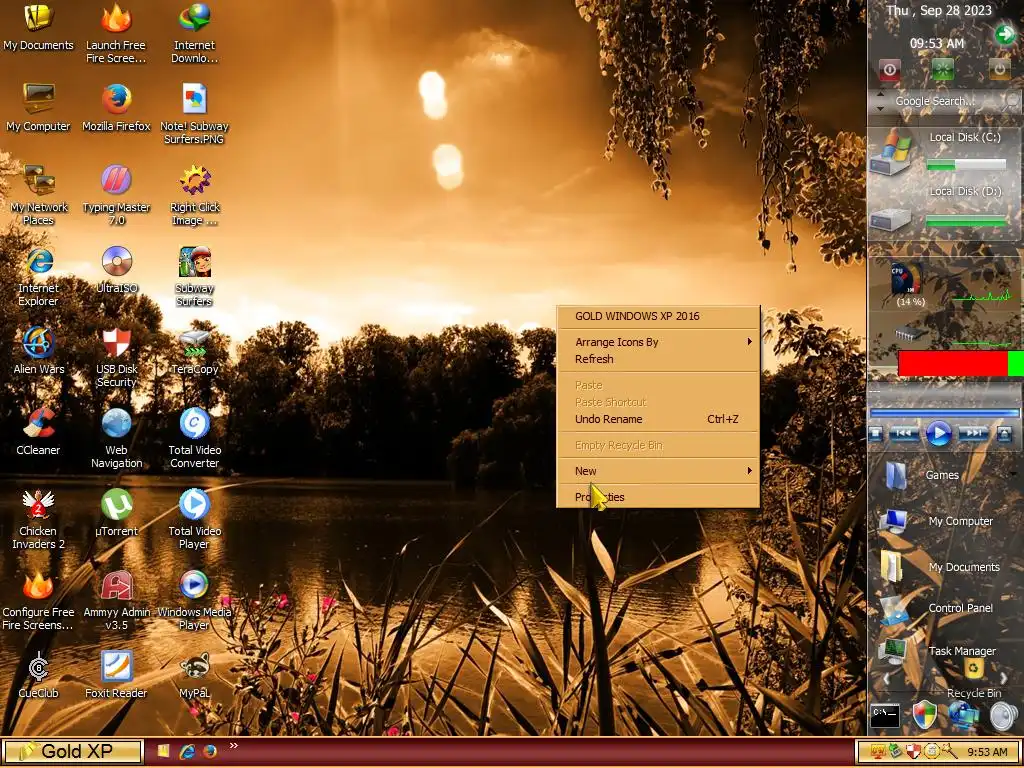Expand the New submenu
Image resolution: width=1024 pixels, height=768 pixels.
(x=658, y=471)
